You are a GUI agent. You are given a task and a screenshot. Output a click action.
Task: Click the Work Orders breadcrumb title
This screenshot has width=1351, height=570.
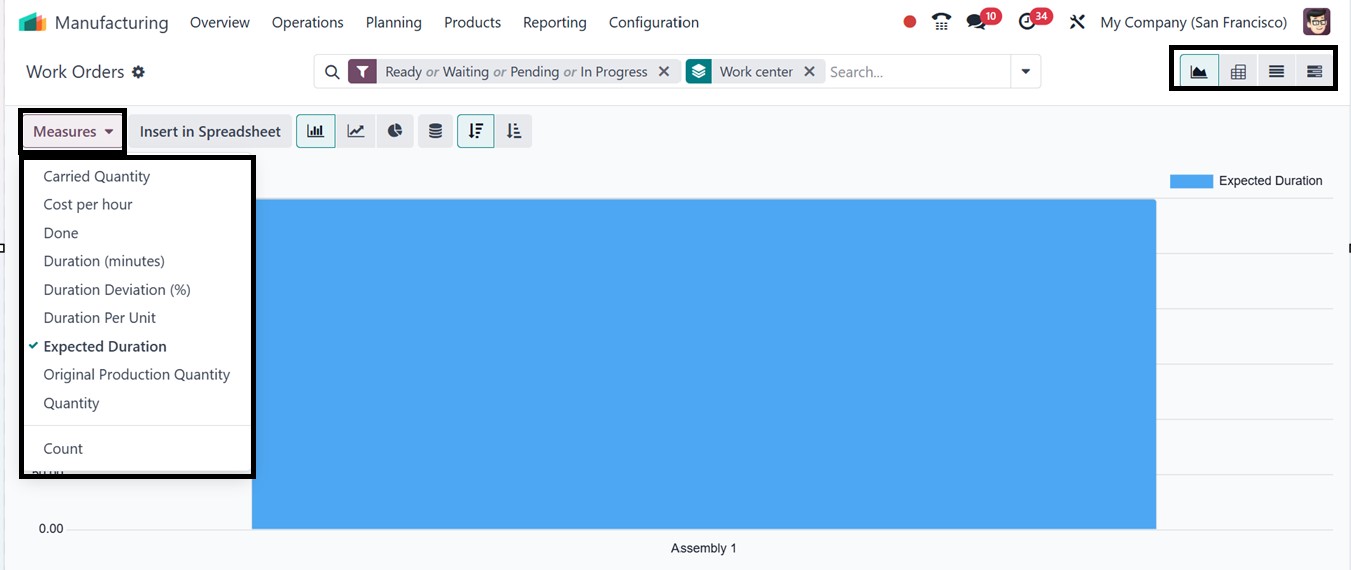point(75,72)
